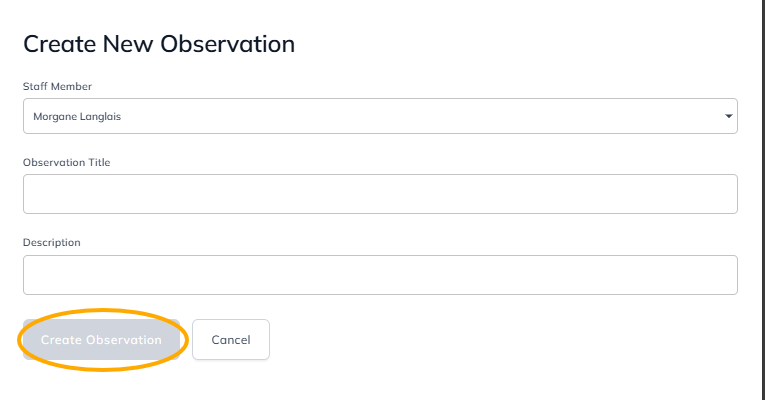
Task: Click the dropdown arrow beside Morgane Langlais
Action: tap(728, 116)
